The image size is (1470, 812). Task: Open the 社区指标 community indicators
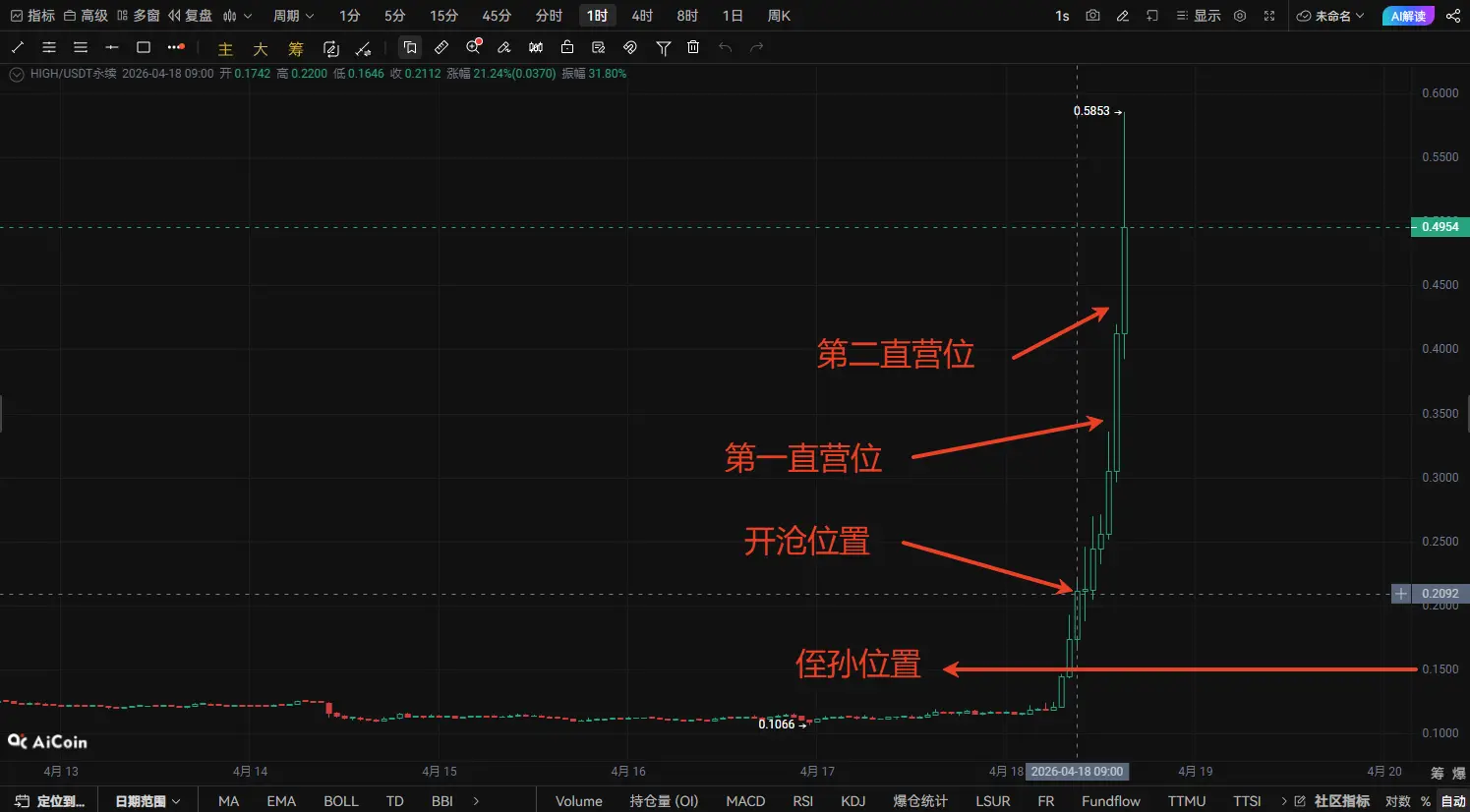point(1332,801)
